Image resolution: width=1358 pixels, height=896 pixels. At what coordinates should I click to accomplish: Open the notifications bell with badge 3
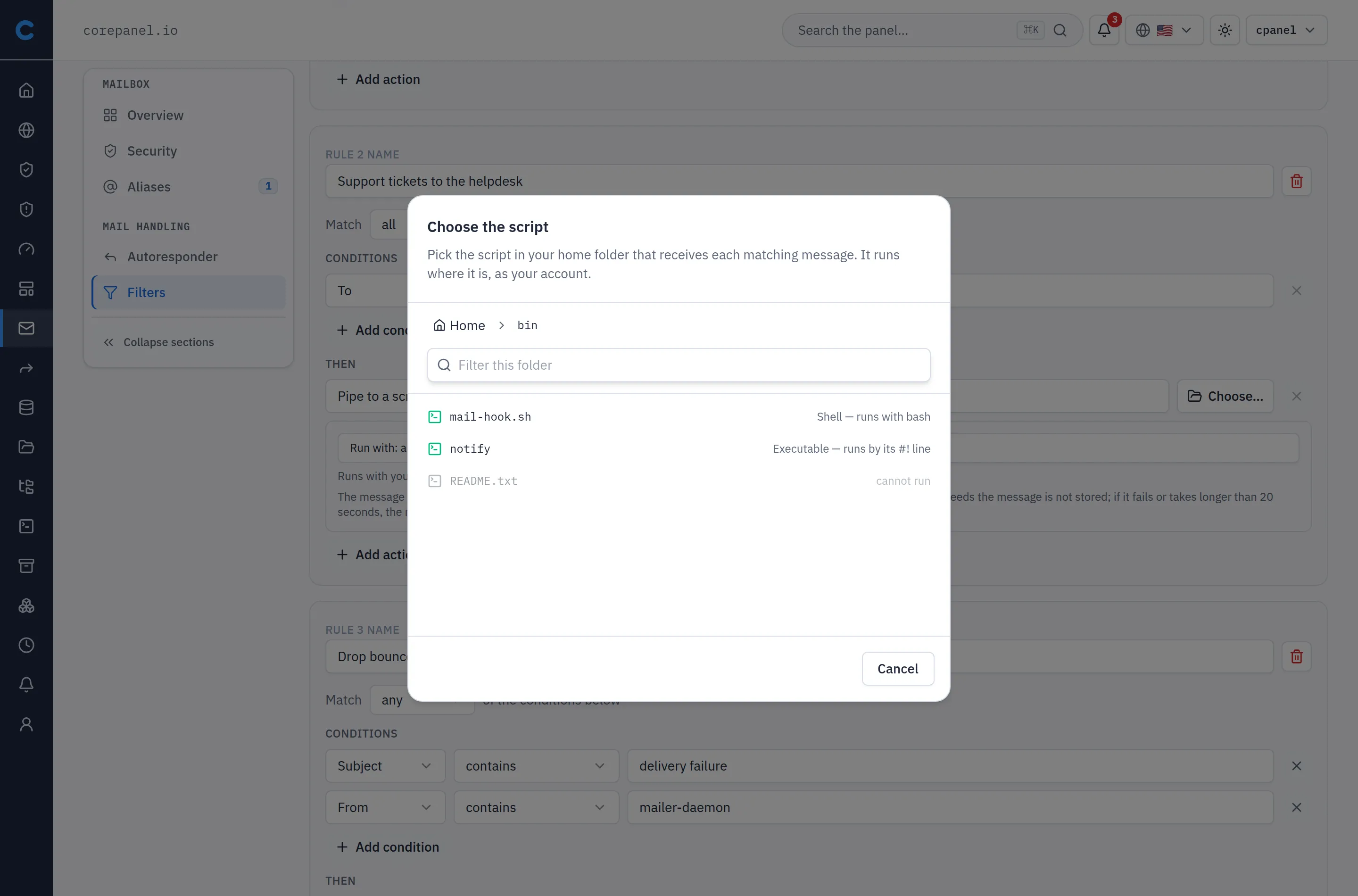tap(1104, 30)
